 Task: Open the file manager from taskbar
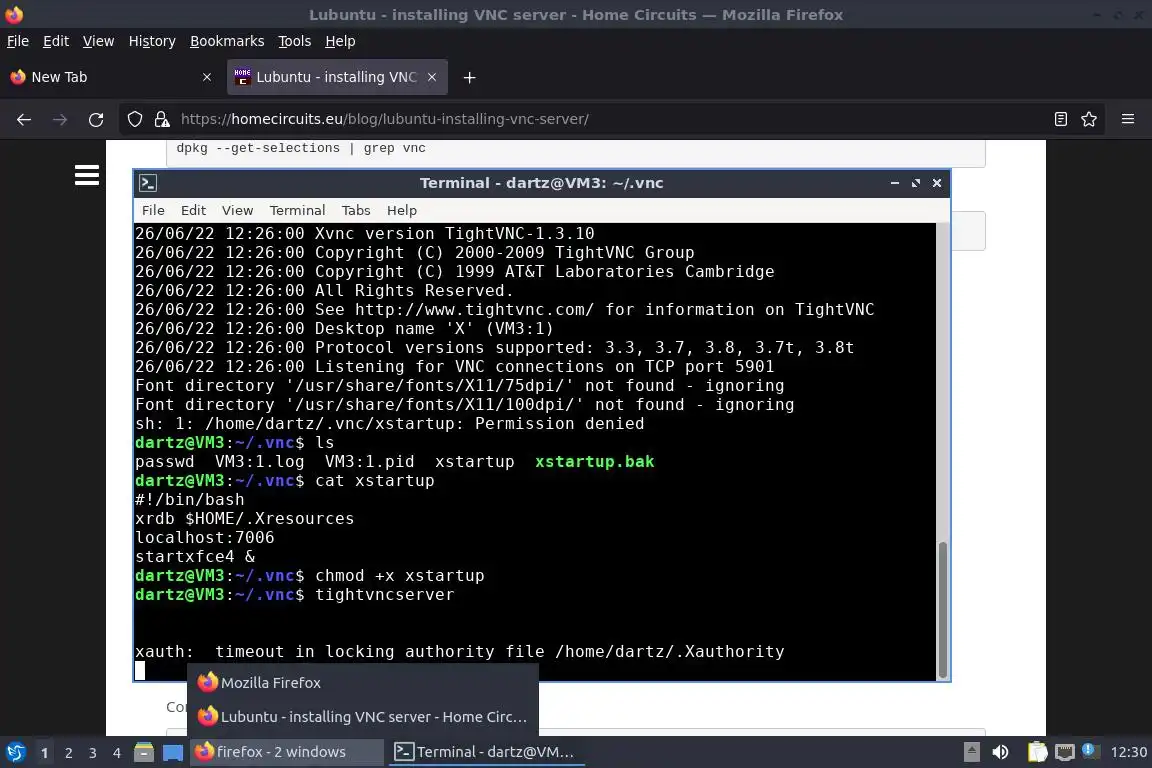click(x=144, y=752)
